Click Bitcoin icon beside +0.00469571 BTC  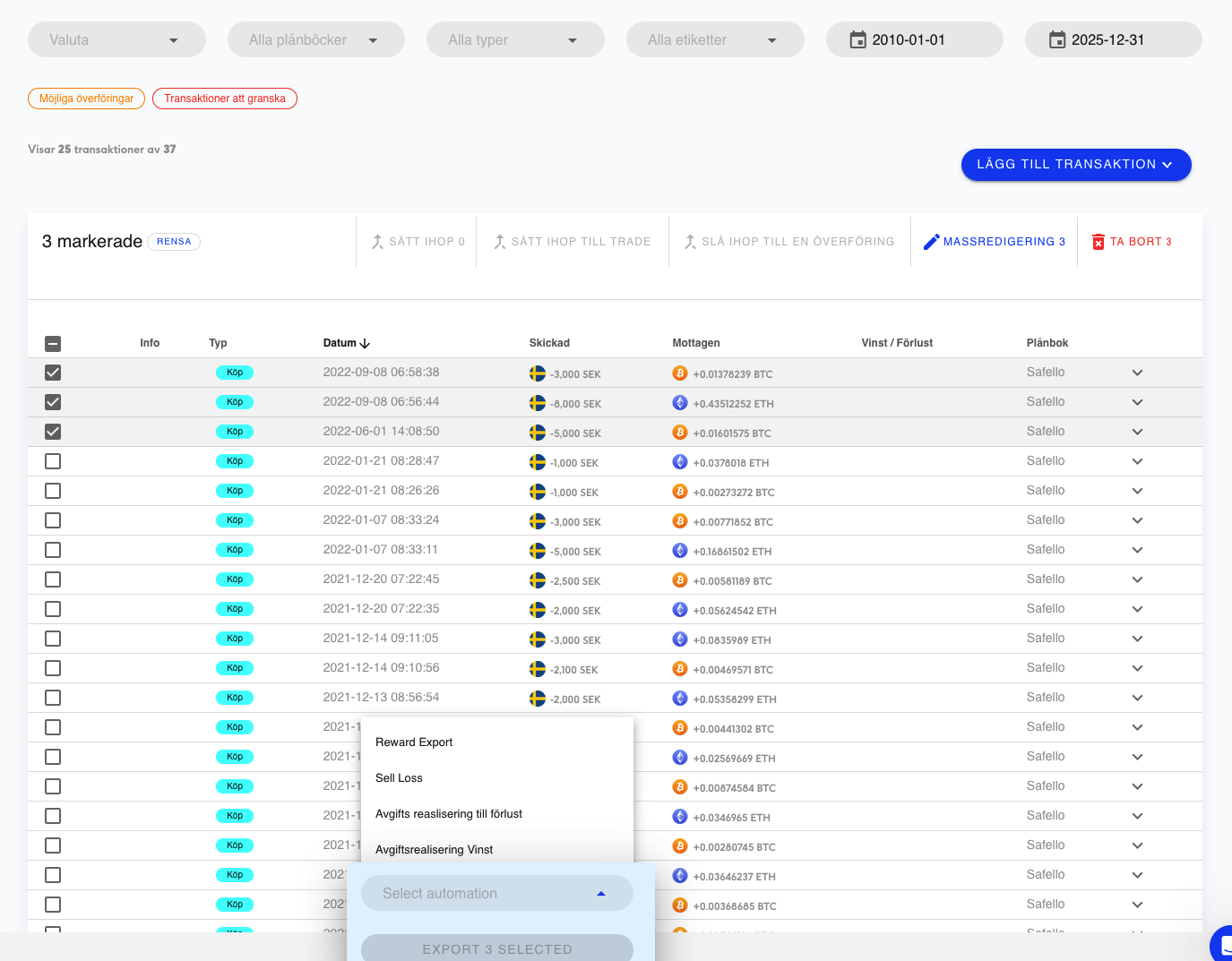[x=680, y=669]
